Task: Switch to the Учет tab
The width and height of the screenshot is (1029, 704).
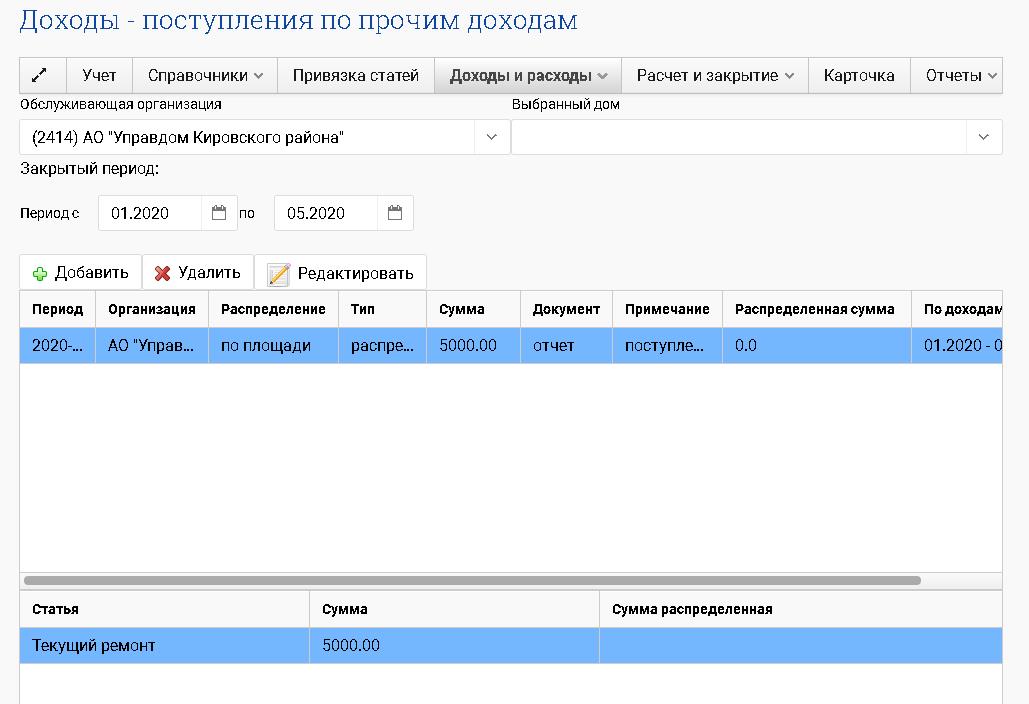Action: click(x=99, y=76)
